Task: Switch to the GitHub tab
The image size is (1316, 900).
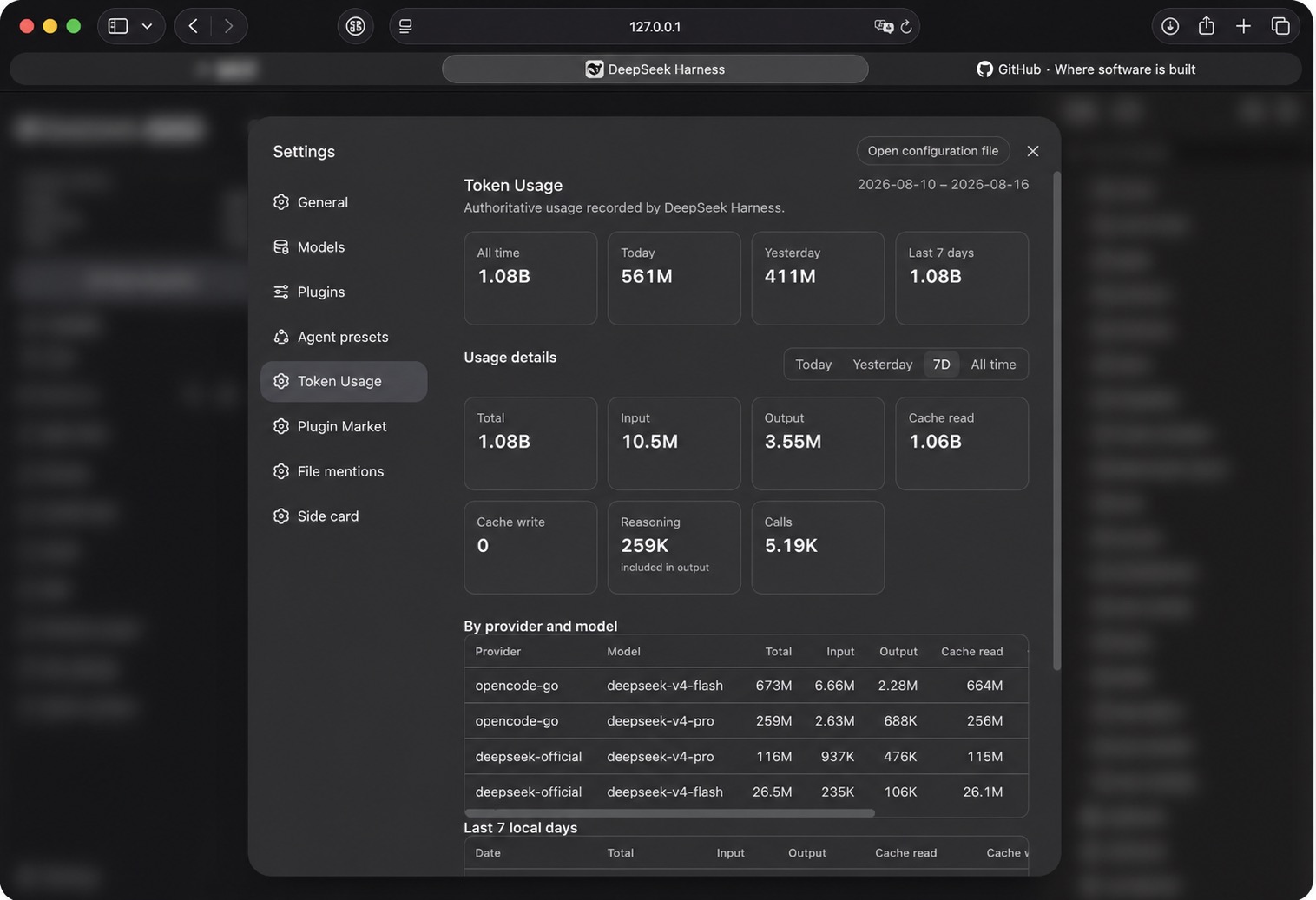Action: point(1085,69)
